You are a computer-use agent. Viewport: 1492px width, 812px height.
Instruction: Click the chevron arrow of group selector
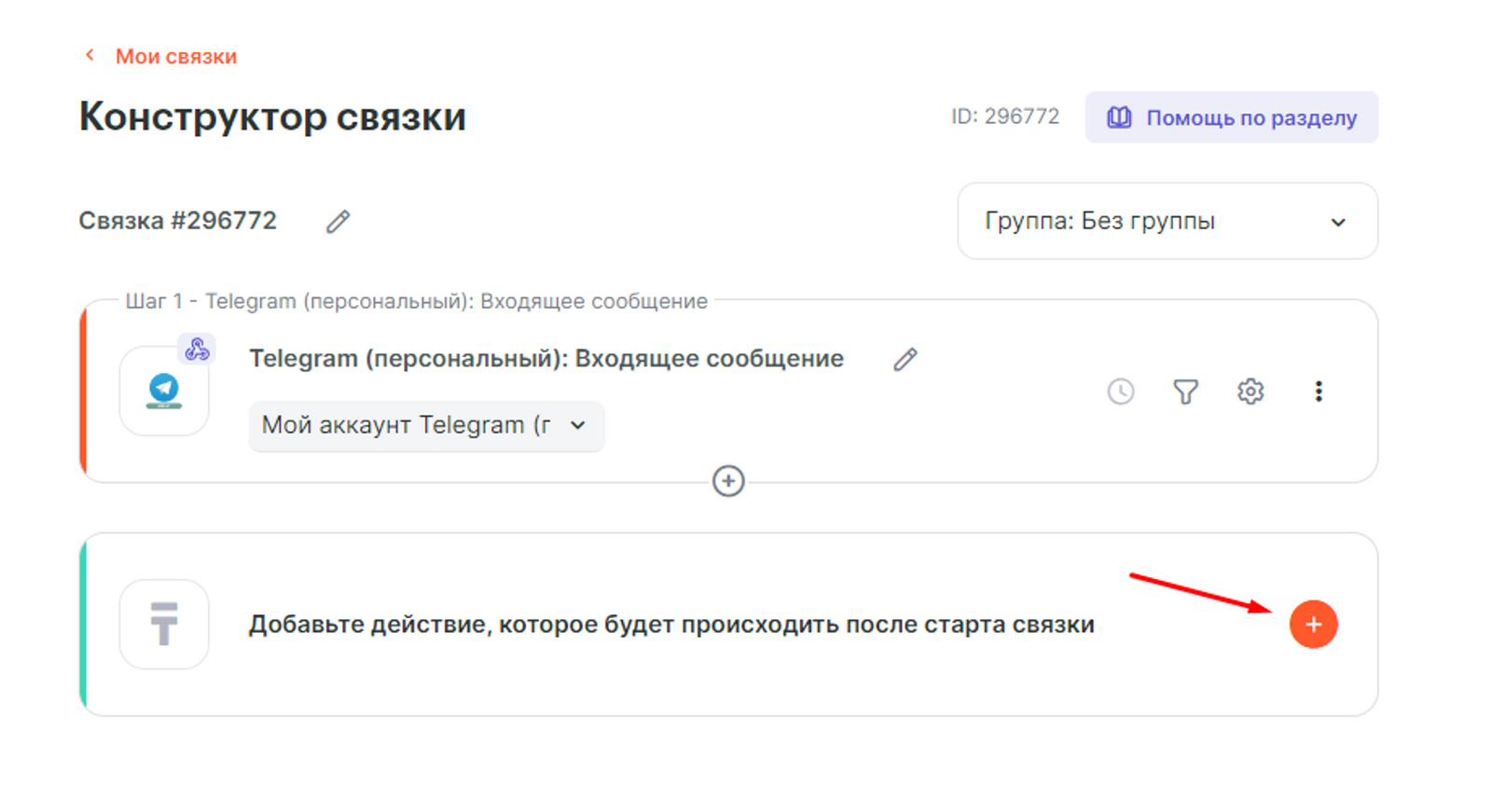coord(1338,223)
